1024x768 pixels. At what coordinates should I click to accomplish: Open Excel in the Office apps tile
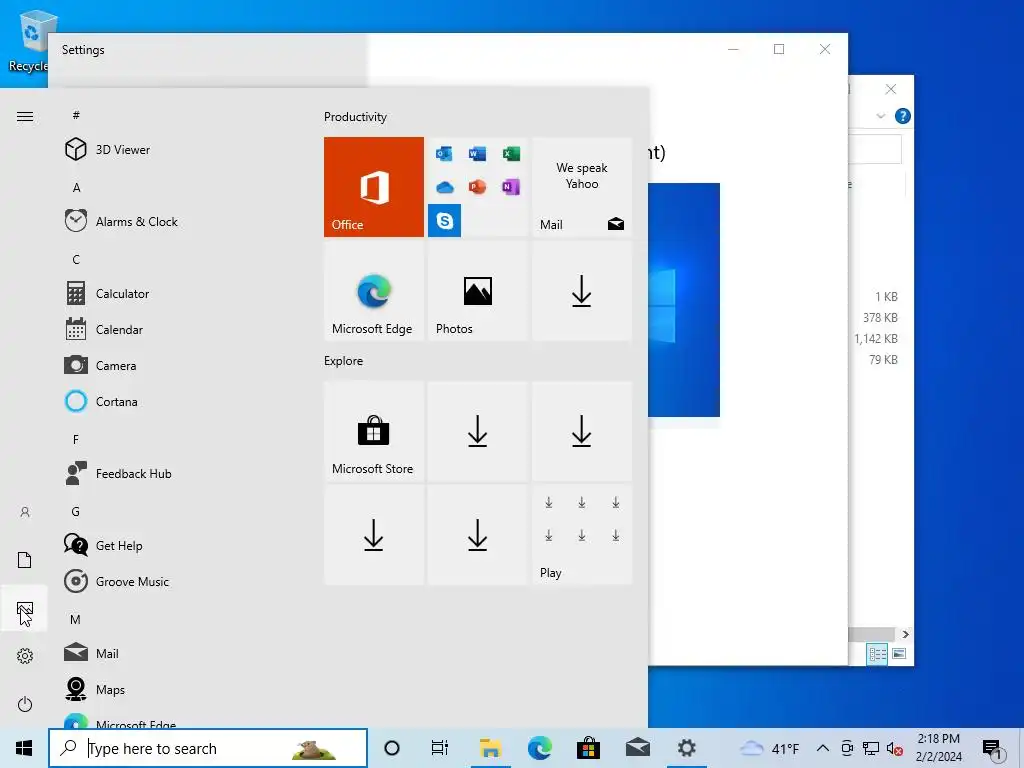511,154
